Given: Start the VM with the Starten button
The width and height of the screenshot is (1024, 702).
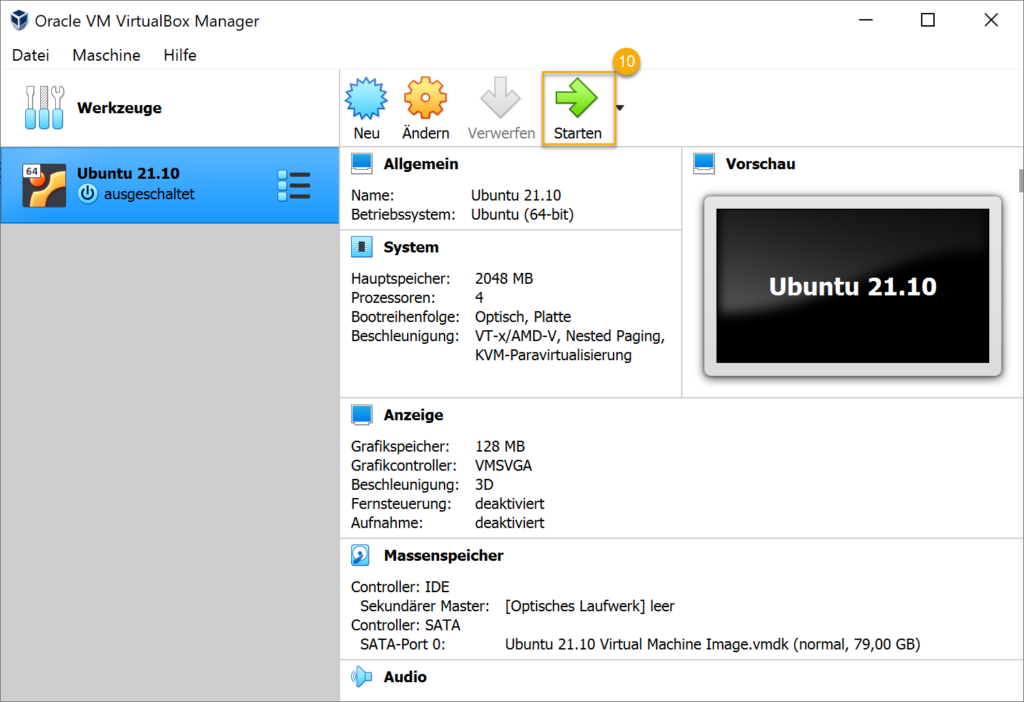Looking at the screenshot, I should point(578,109).
